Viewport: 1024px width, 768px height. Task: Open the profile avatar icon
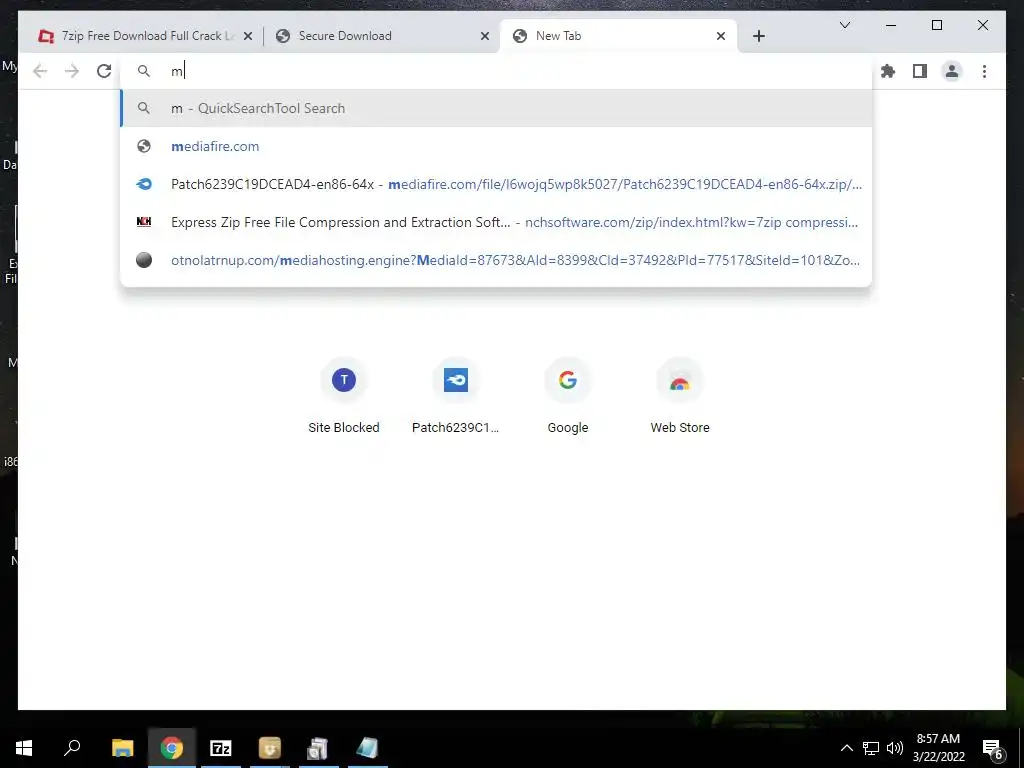952,71
